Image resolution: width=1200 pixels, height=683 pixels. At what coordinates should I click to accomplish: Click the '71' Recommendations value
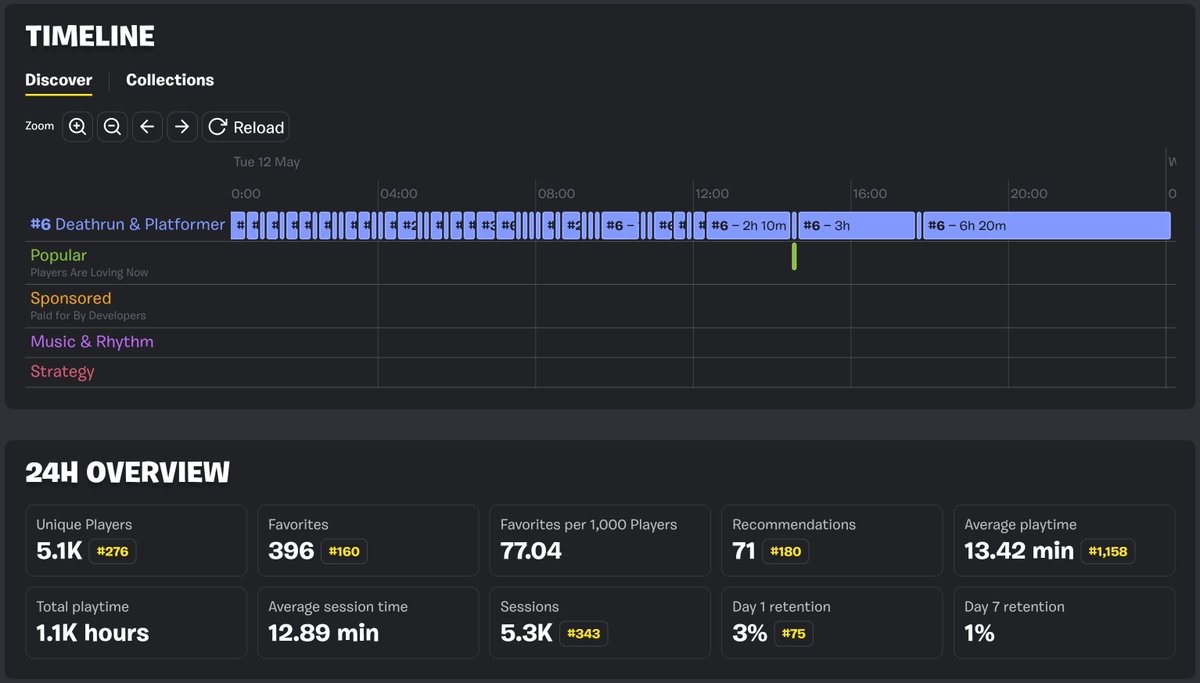[x=743, y=551]
